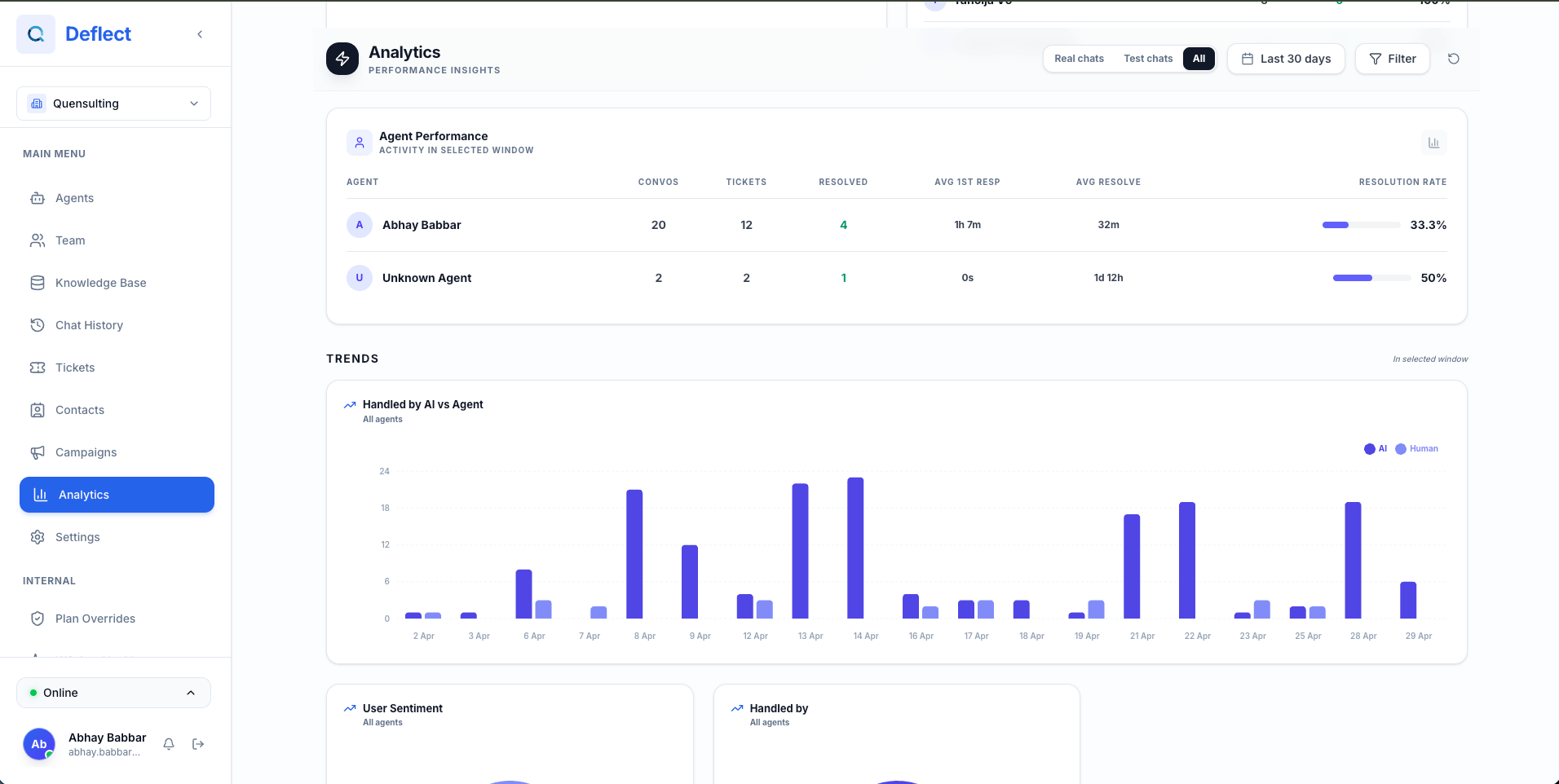Click the A avatar for Abhay Babbar
The image size is (1559, 784).
click(x=360, y=225)
